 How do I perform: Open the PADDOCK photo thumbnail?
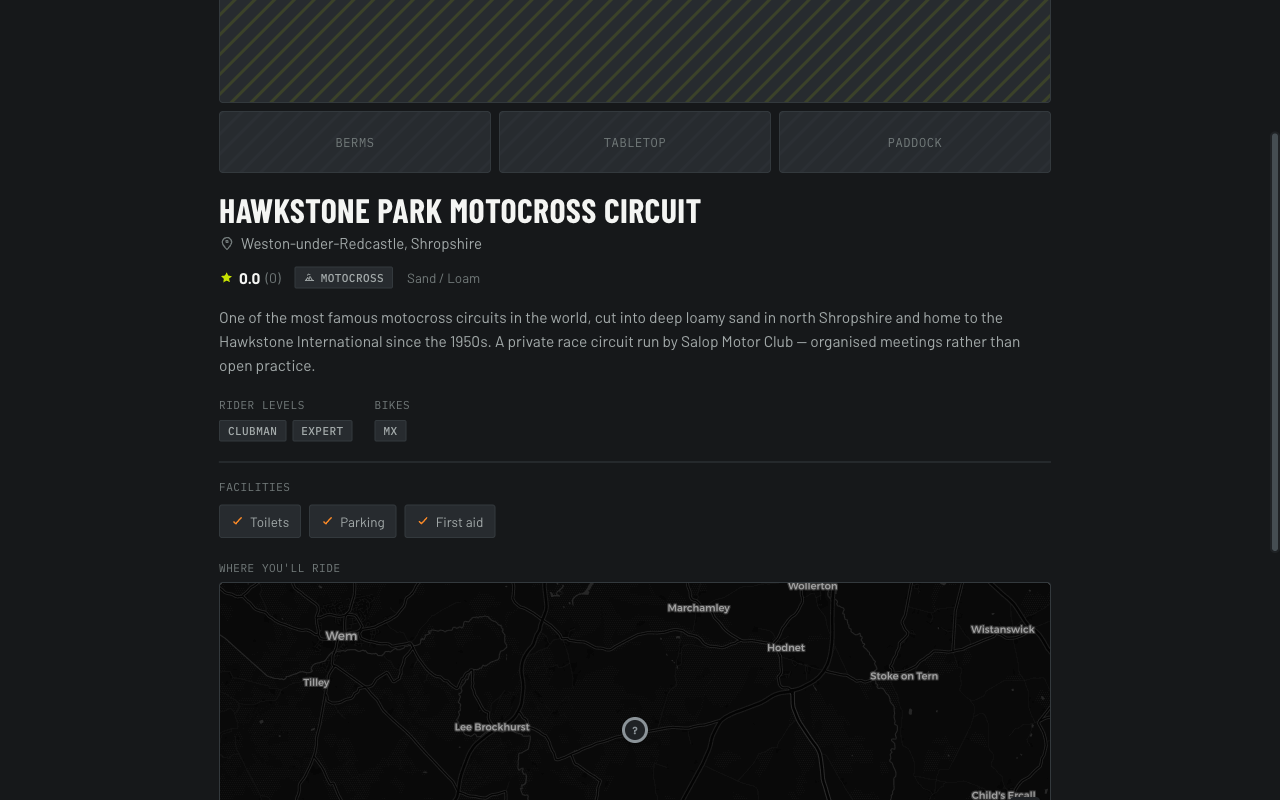pos(915,142)
